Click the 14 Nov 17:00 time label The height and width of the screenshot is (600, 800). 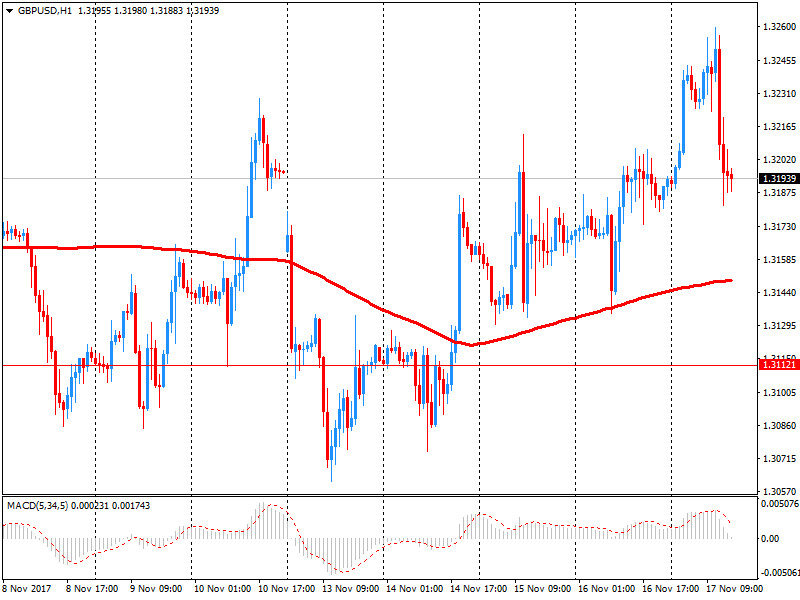coord(479,589)
